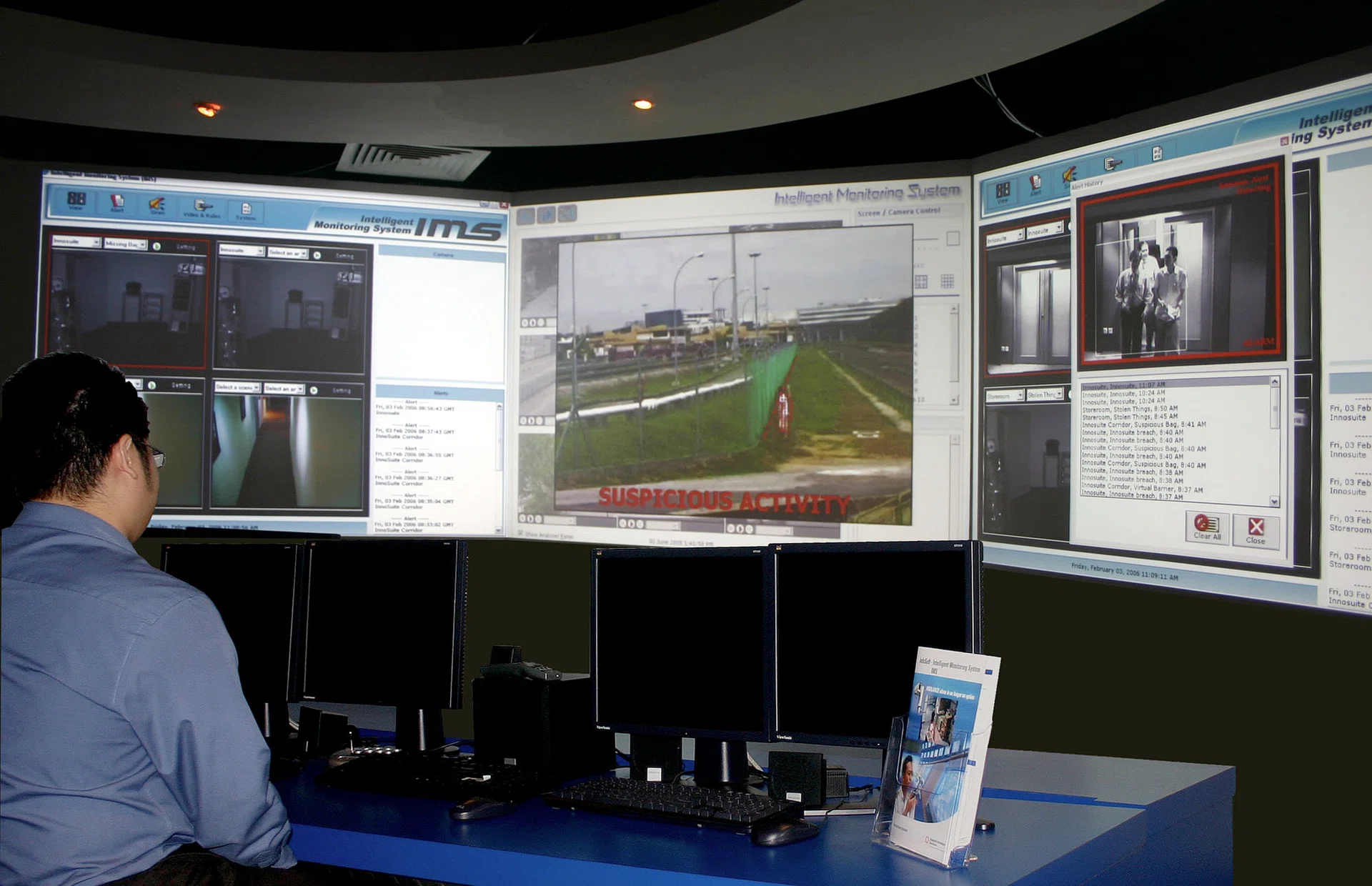
Task: Click the Siren toolbar icon
Action: 157,206
